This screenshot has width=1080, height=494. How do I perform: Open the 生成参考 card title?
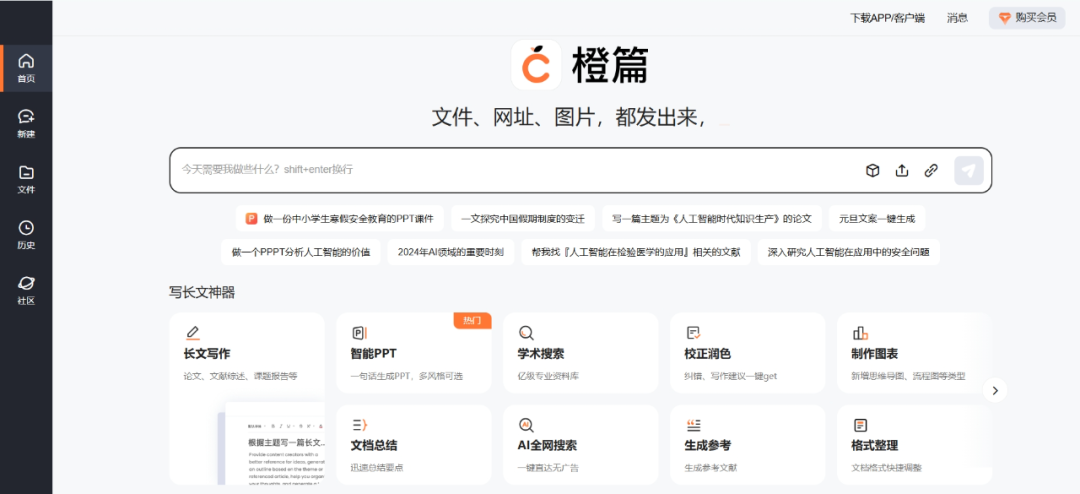click(x=707, y=446)
